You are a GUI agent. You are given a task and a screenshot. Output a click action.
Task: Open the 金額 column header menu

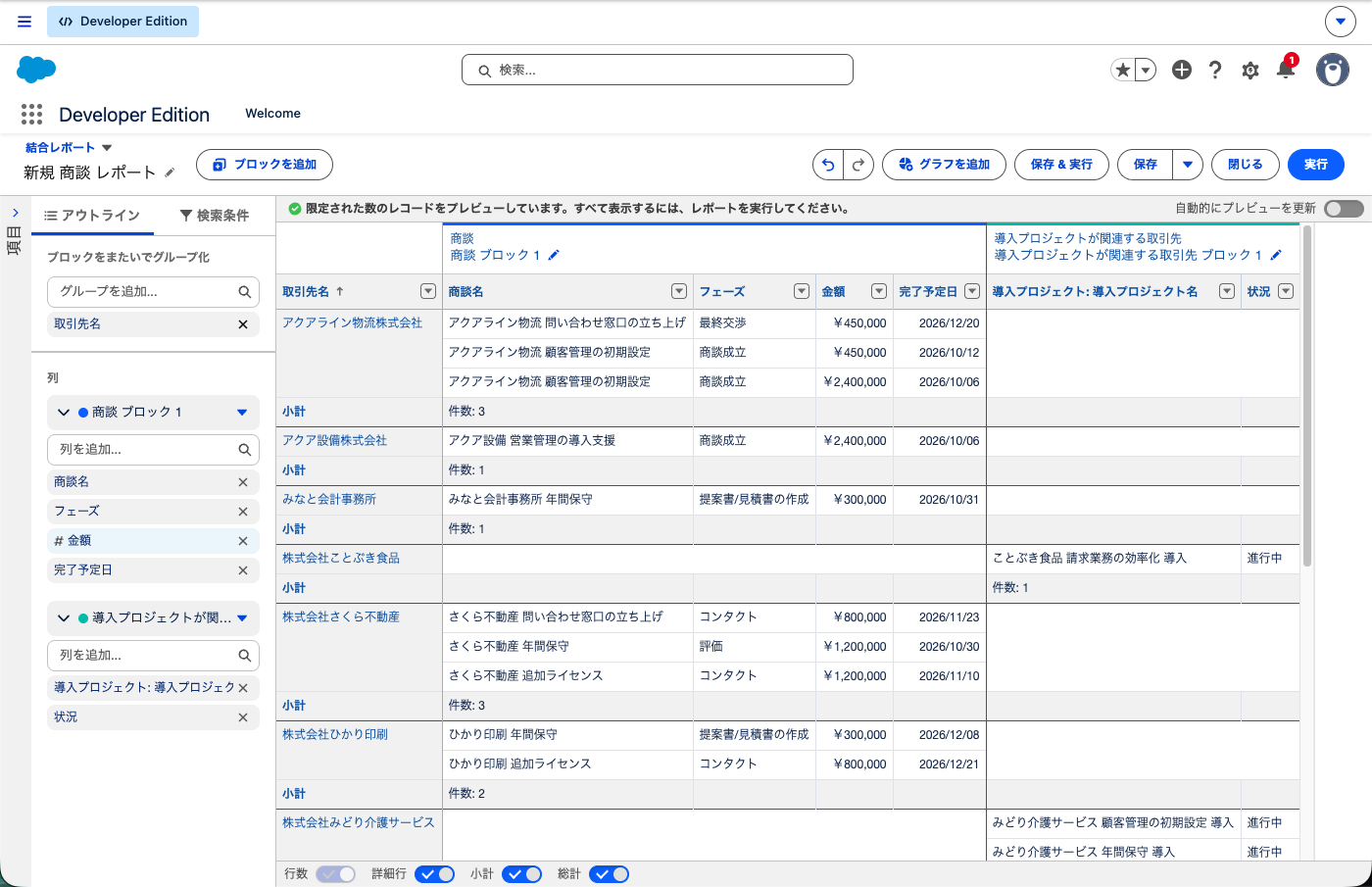coord(879,291)
